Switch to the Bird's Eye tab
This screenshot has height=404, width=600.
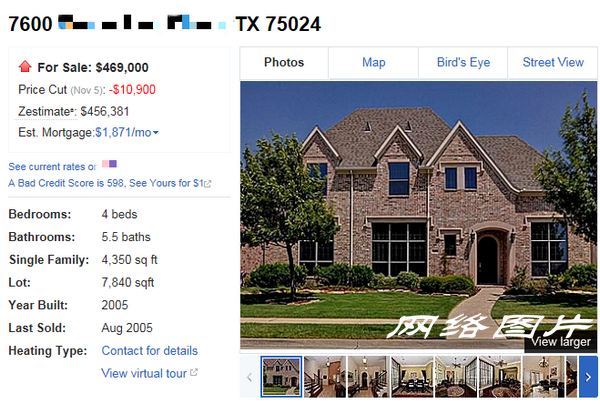point(463,62)
